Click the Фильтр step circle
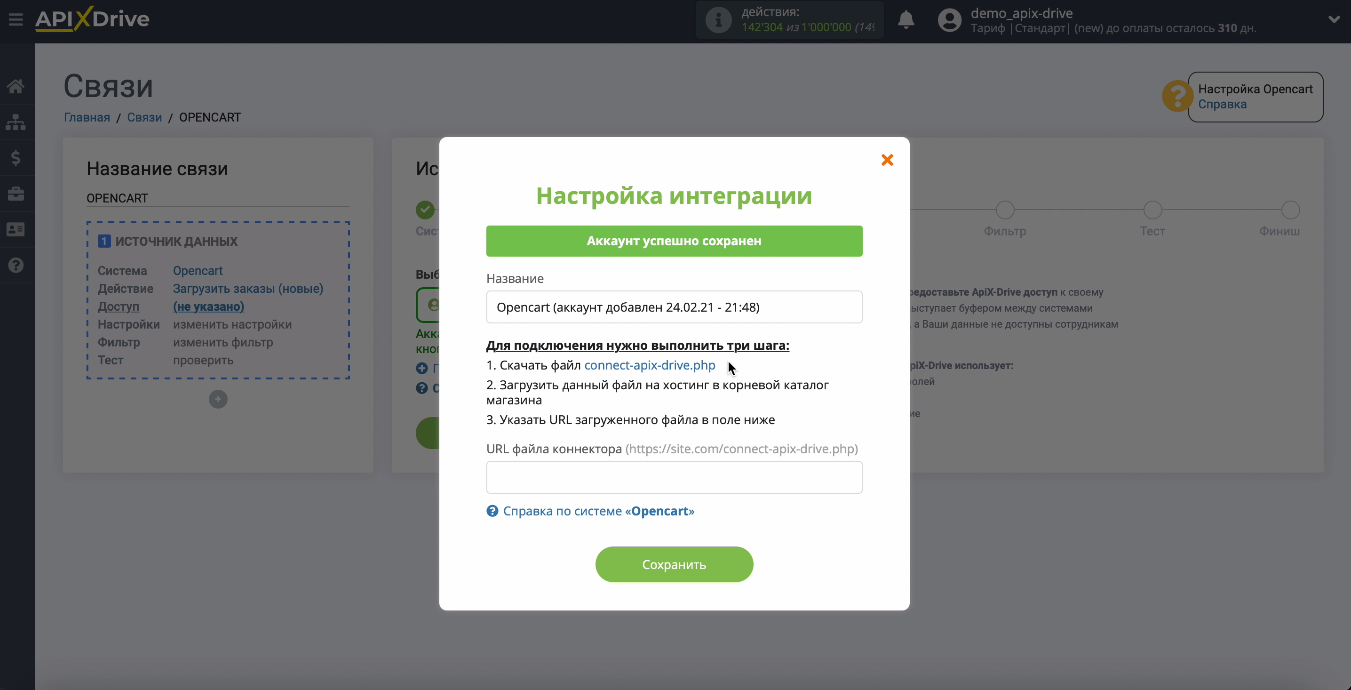Image resolution: width=1351 pixels, height=690 pixels. click(x=1005, y=210)
